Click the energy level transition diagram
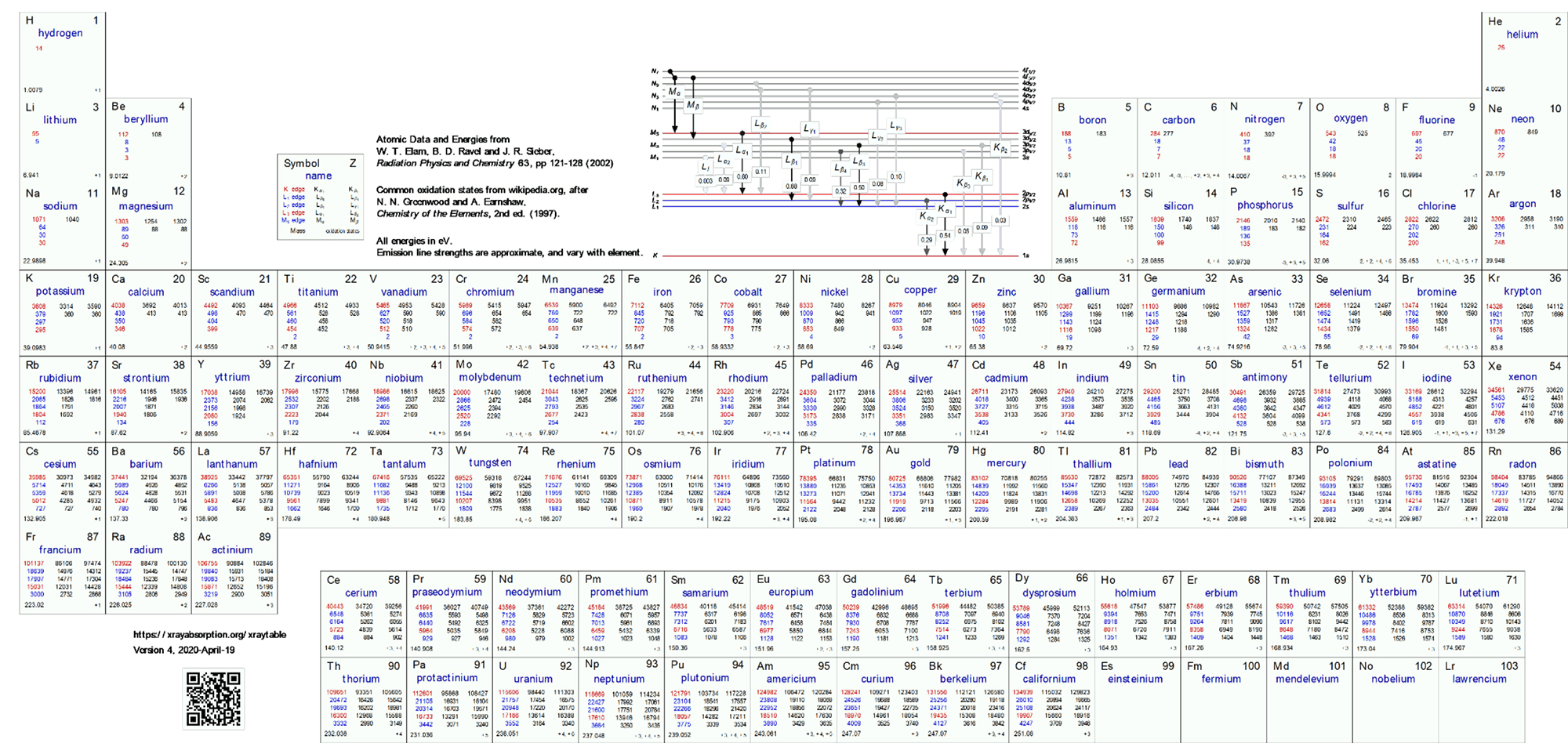This screenshot has width=1568, height=743. pos(844,162)
